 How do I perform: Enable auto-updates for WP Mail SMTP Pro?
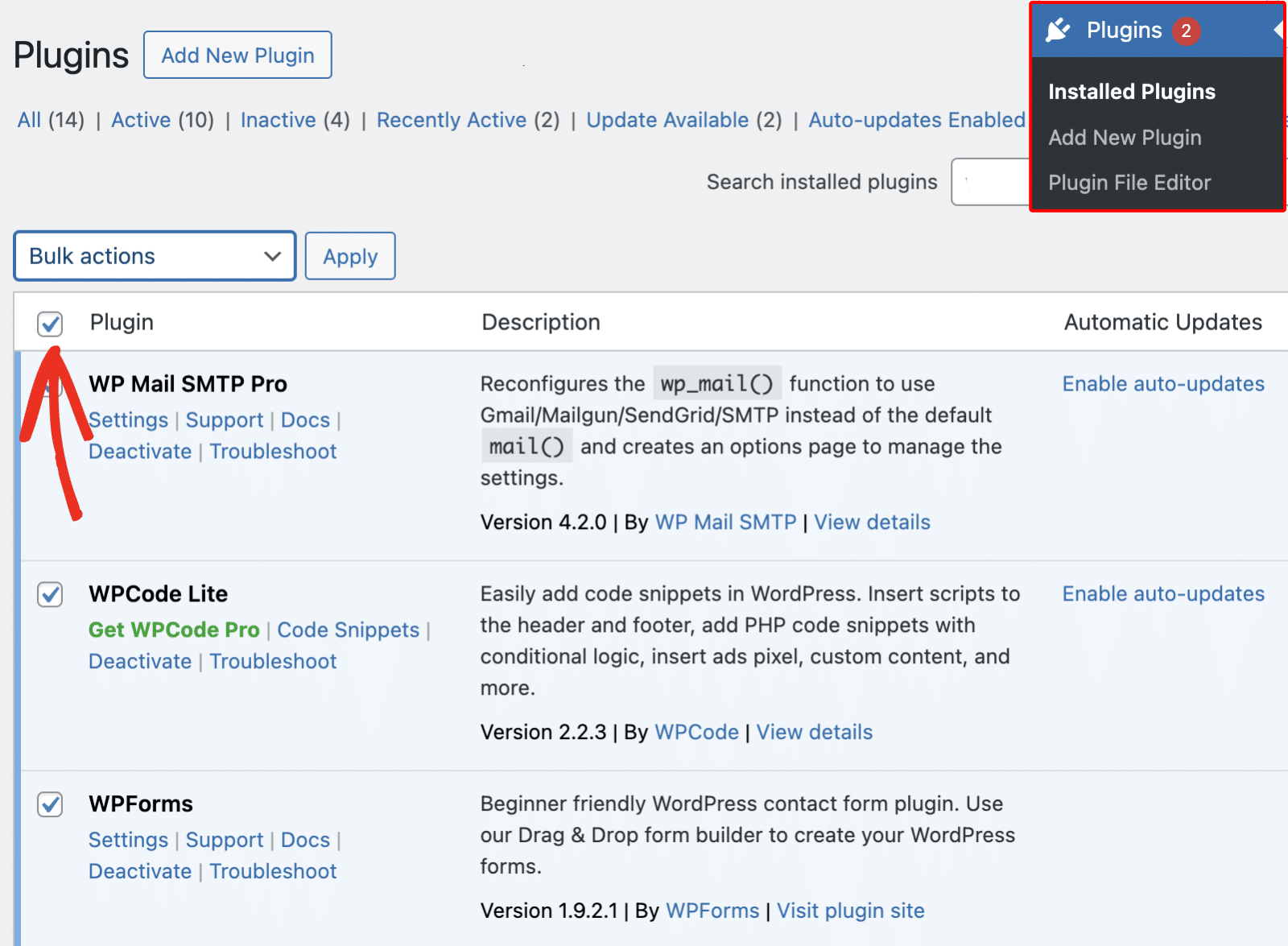click(x=1163, y=384)
